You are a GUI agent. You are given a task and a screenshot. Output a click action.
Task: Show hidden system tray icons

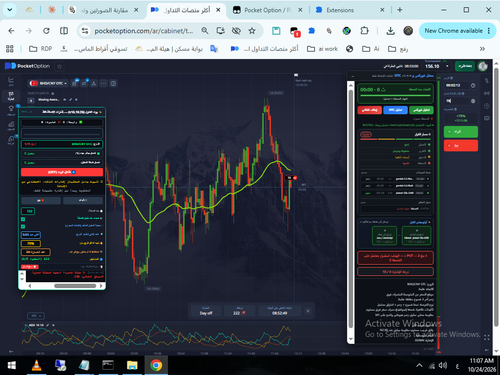tap(419, 365)
